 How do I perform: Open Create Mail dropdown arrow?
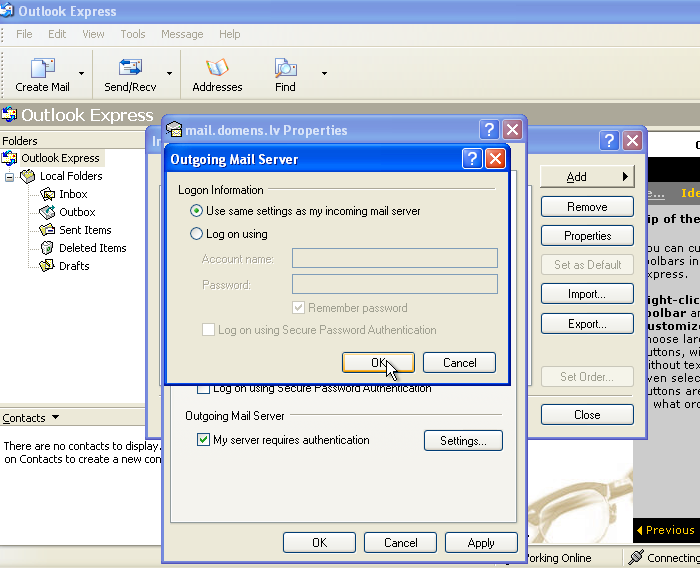(x=81, y=73)
